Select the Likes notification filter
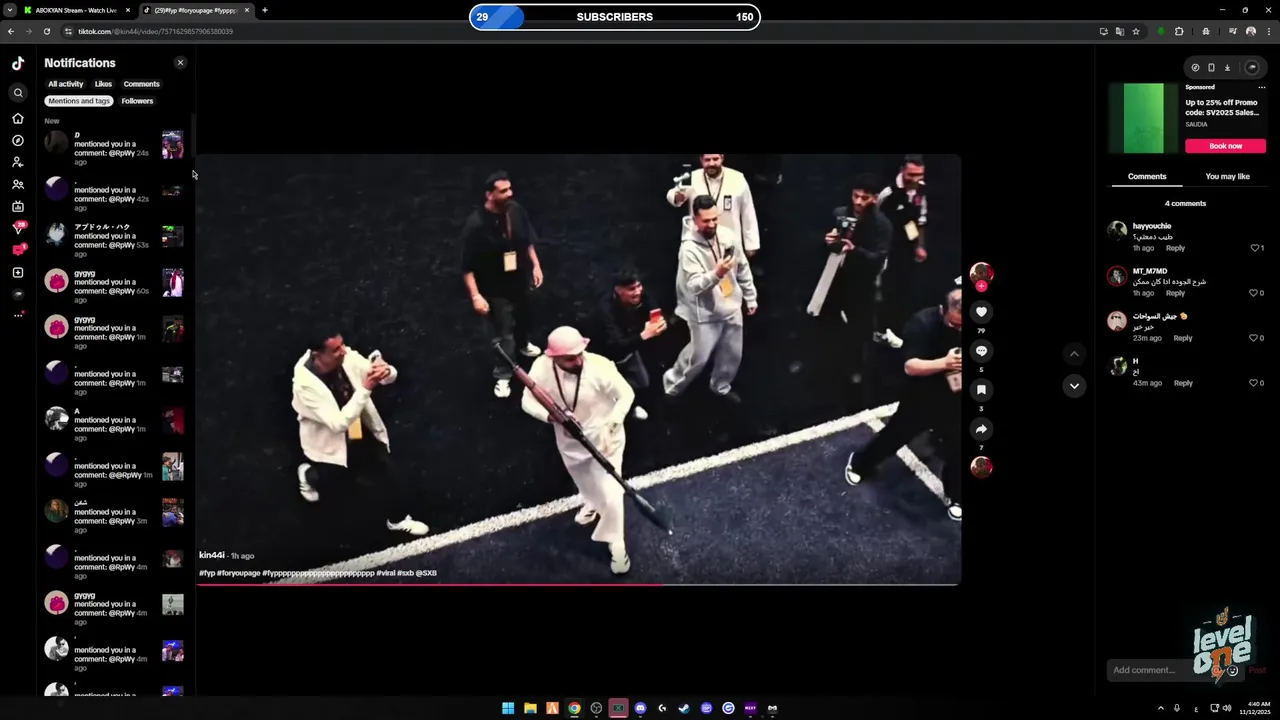The width and height of the screenshot is (1280, 720). pos(103,84)
